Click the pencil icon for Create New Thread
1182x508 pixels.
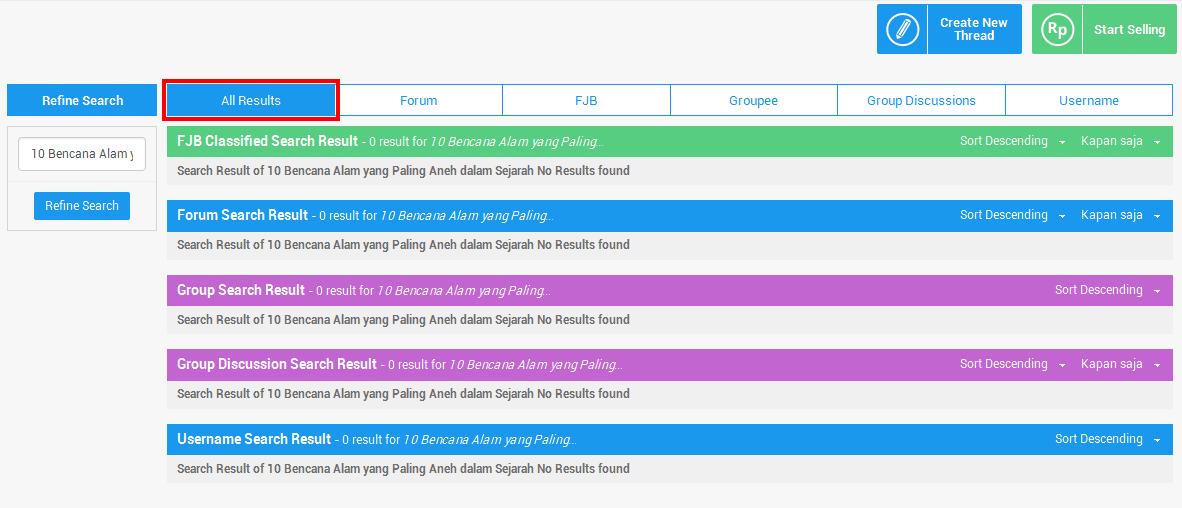[x=902, y=29]
